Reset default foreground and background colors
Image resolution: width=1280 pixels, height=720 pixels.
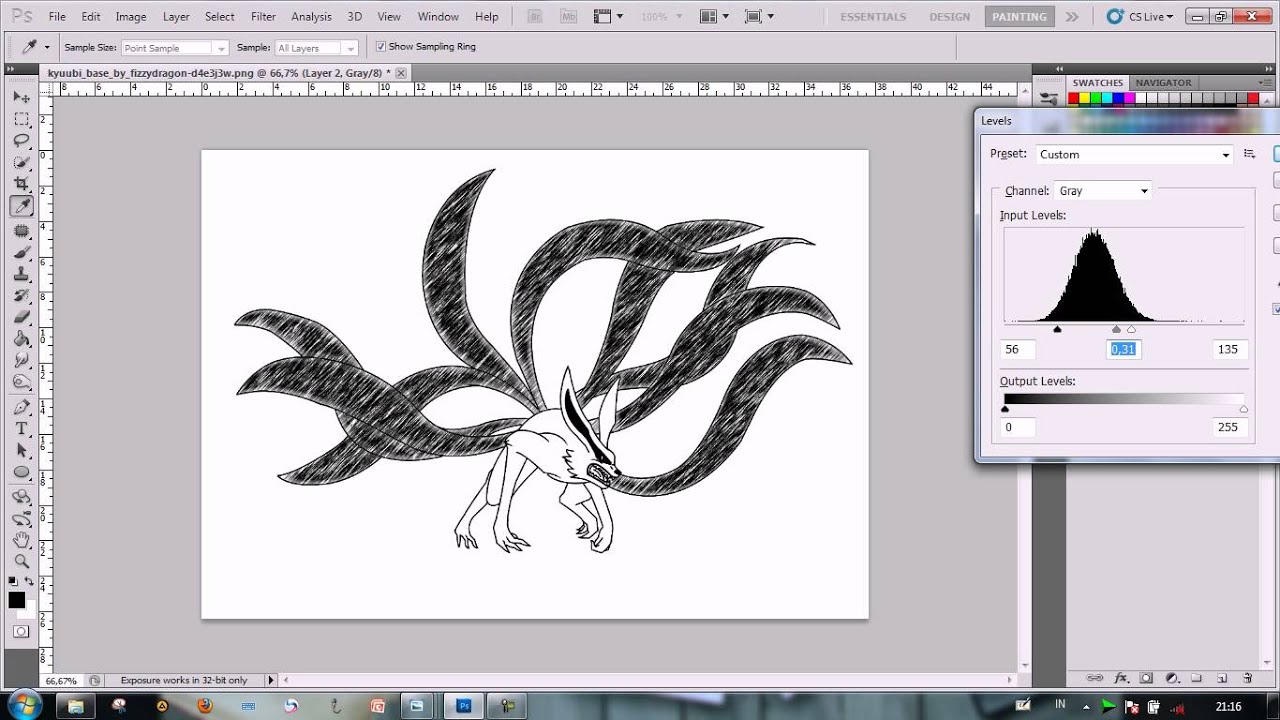click(x=13, y=582)
